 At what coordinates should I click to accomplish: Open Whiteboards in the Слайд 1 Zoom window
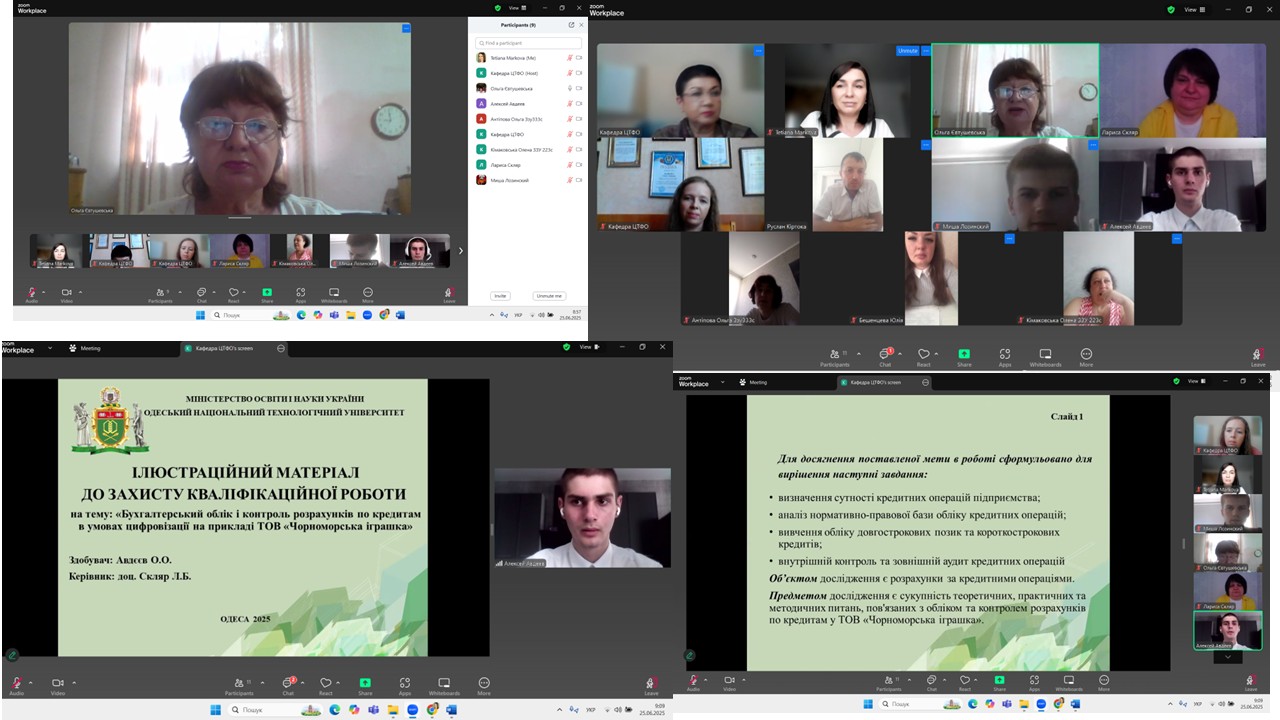(1069, 681)
